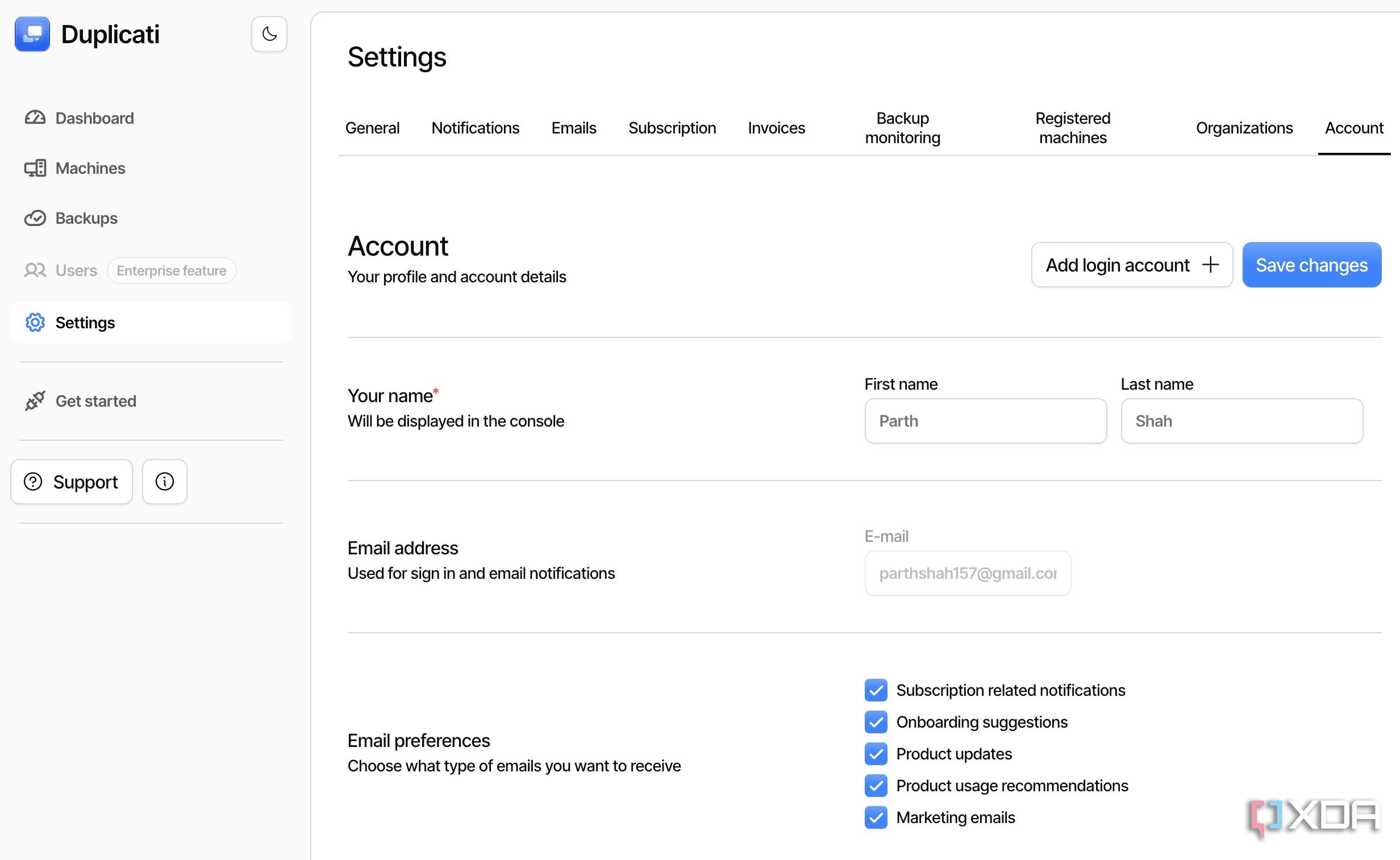Screen dimensions: 1400x860
Task: Click 'Will be displayed in the console' text
Action: point(455,421)
